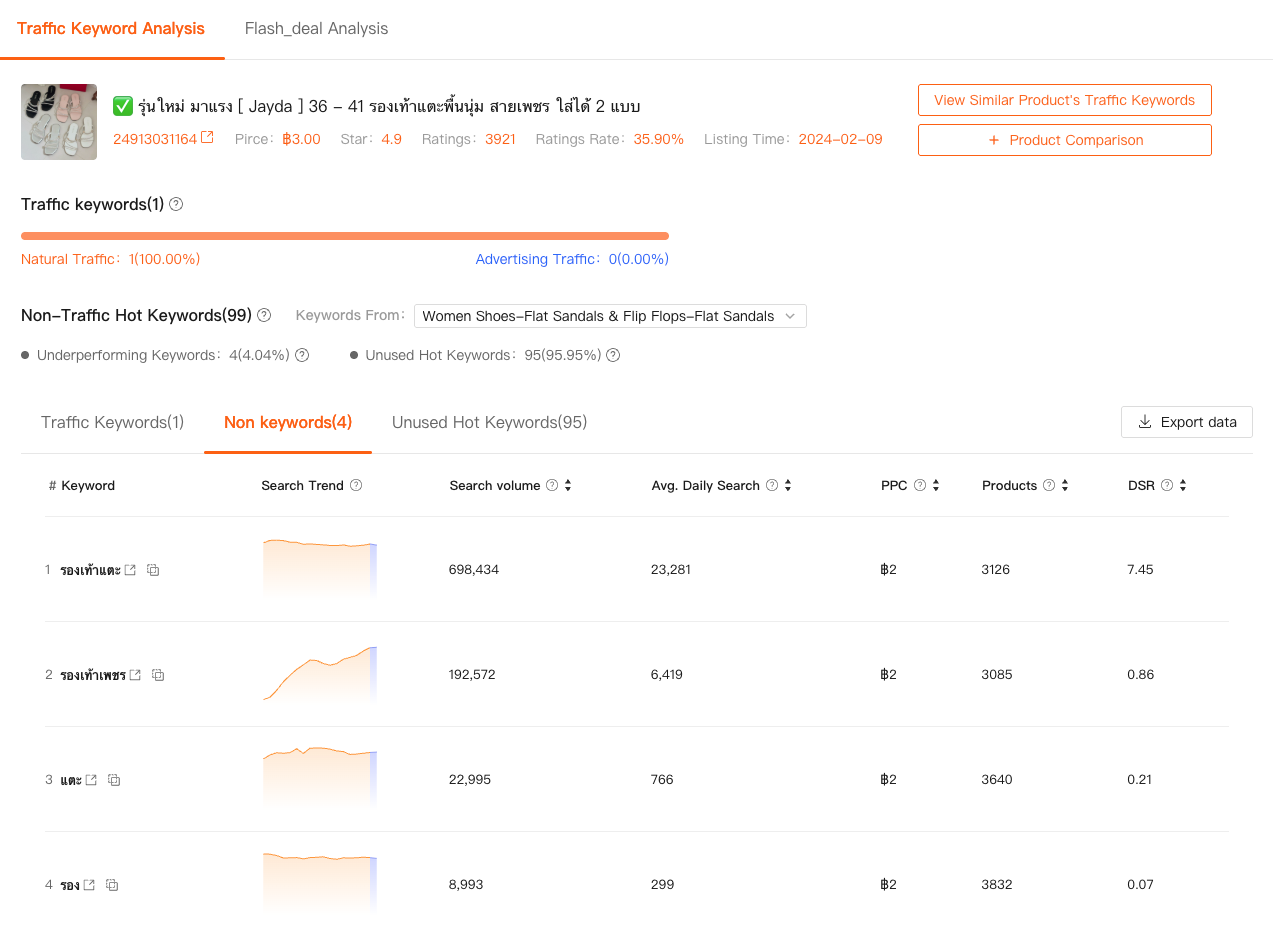Click View Similar Product's Traffic Keywords button
Viewport: 1273px width, 926px height.
coord(1064,100)
